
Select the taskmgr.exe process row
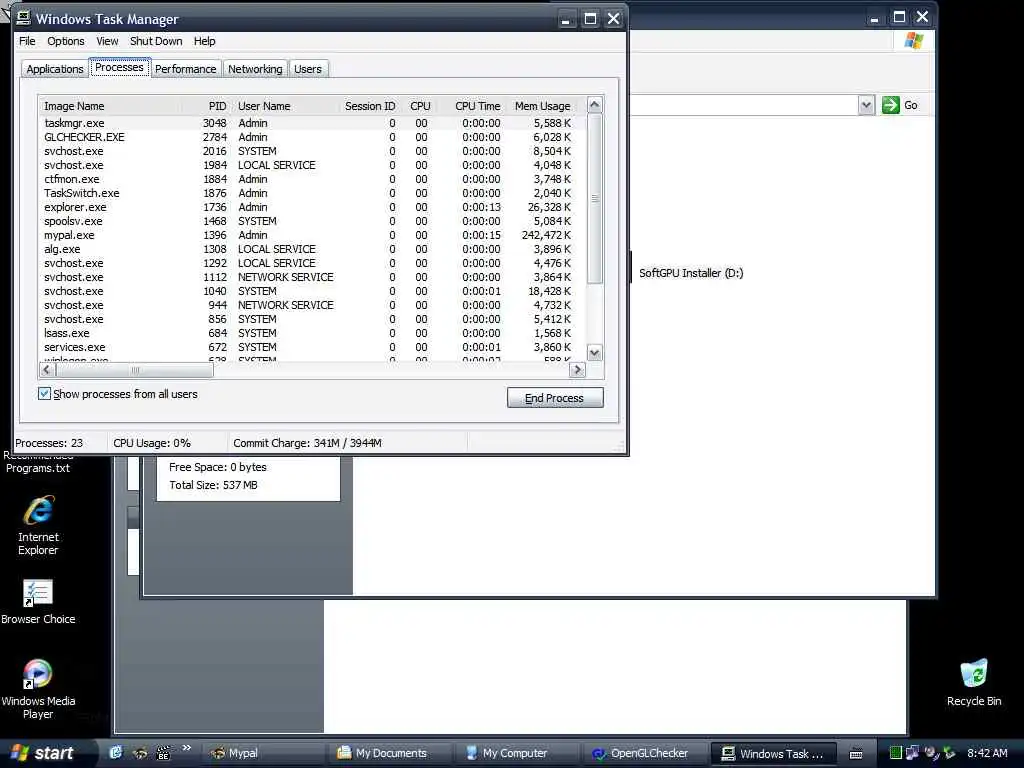tap(311, 123)
